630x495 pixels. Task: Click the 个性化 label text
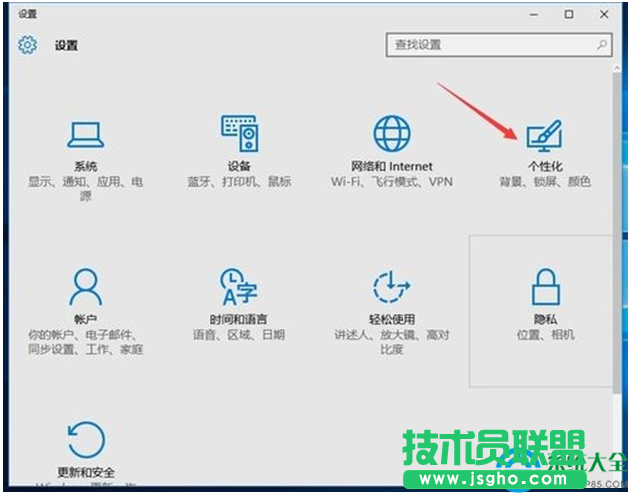pos(545,166)
